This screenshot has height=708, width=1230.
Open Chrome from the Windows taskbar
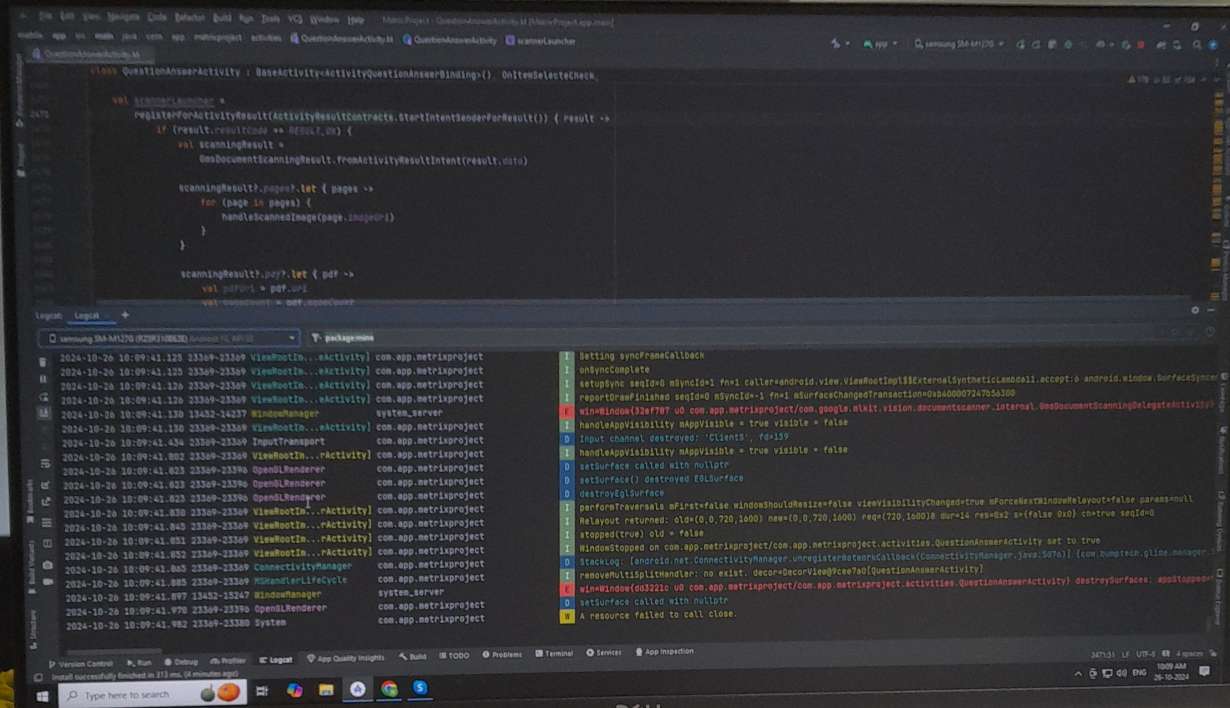389,689
